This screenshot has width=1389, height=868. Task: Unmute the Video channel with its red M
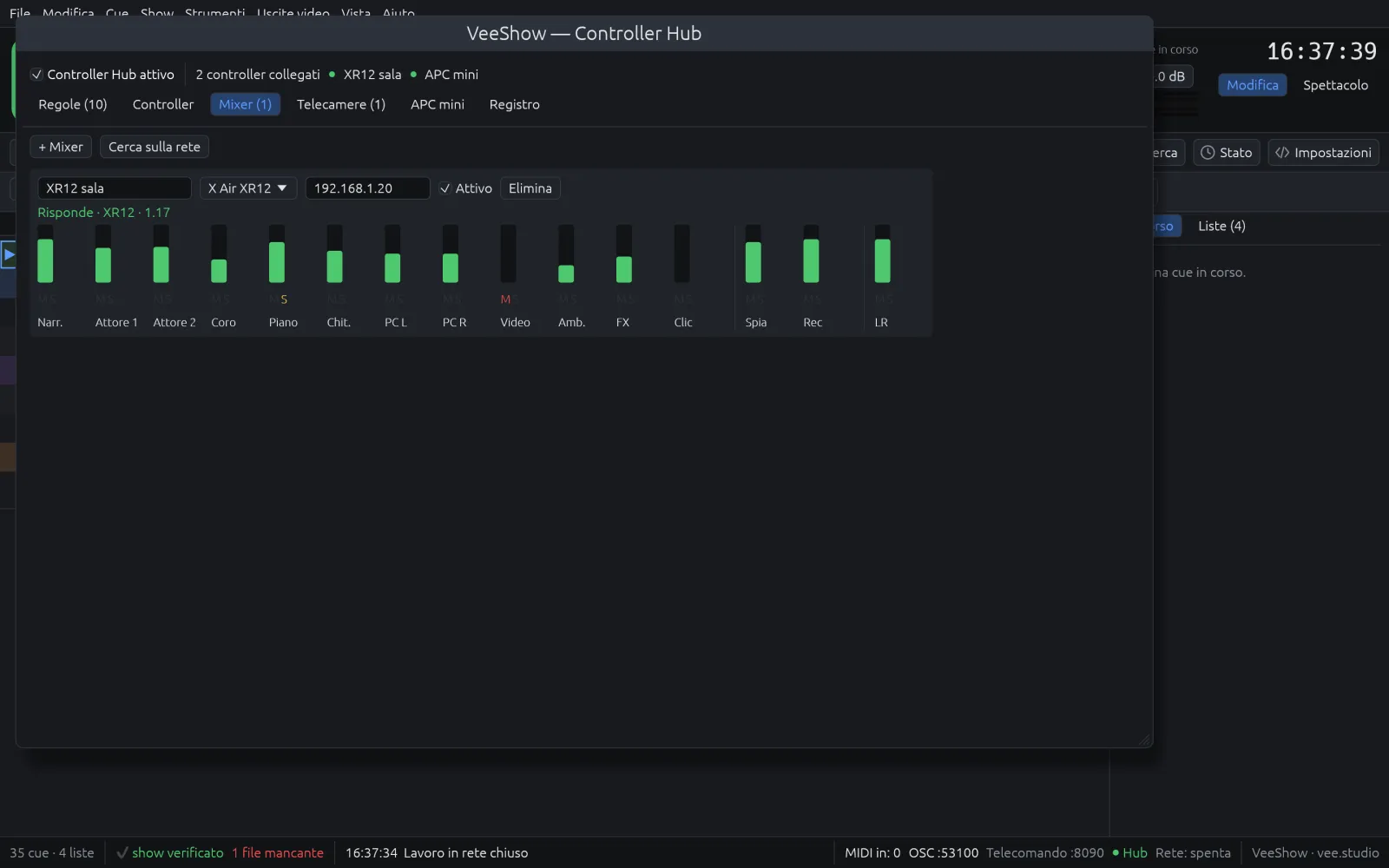tap(505, 299)
